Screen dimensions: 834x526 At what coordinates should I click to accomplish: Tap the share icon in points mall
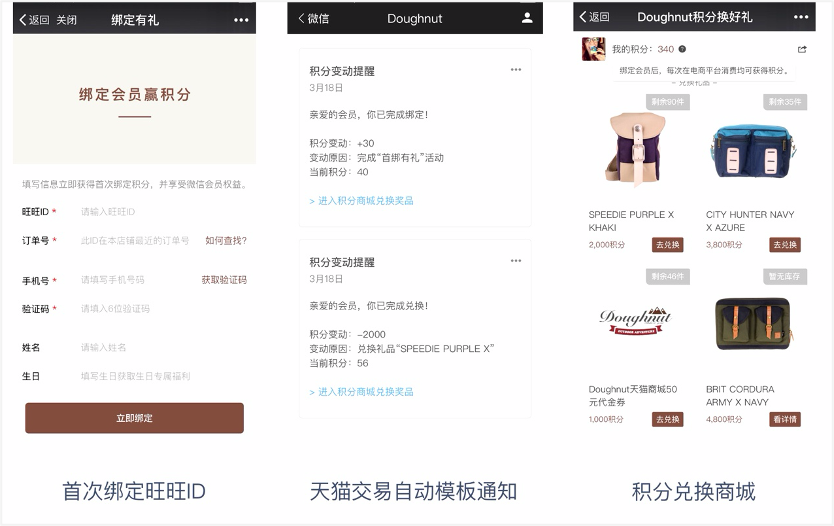click(802, 49)
